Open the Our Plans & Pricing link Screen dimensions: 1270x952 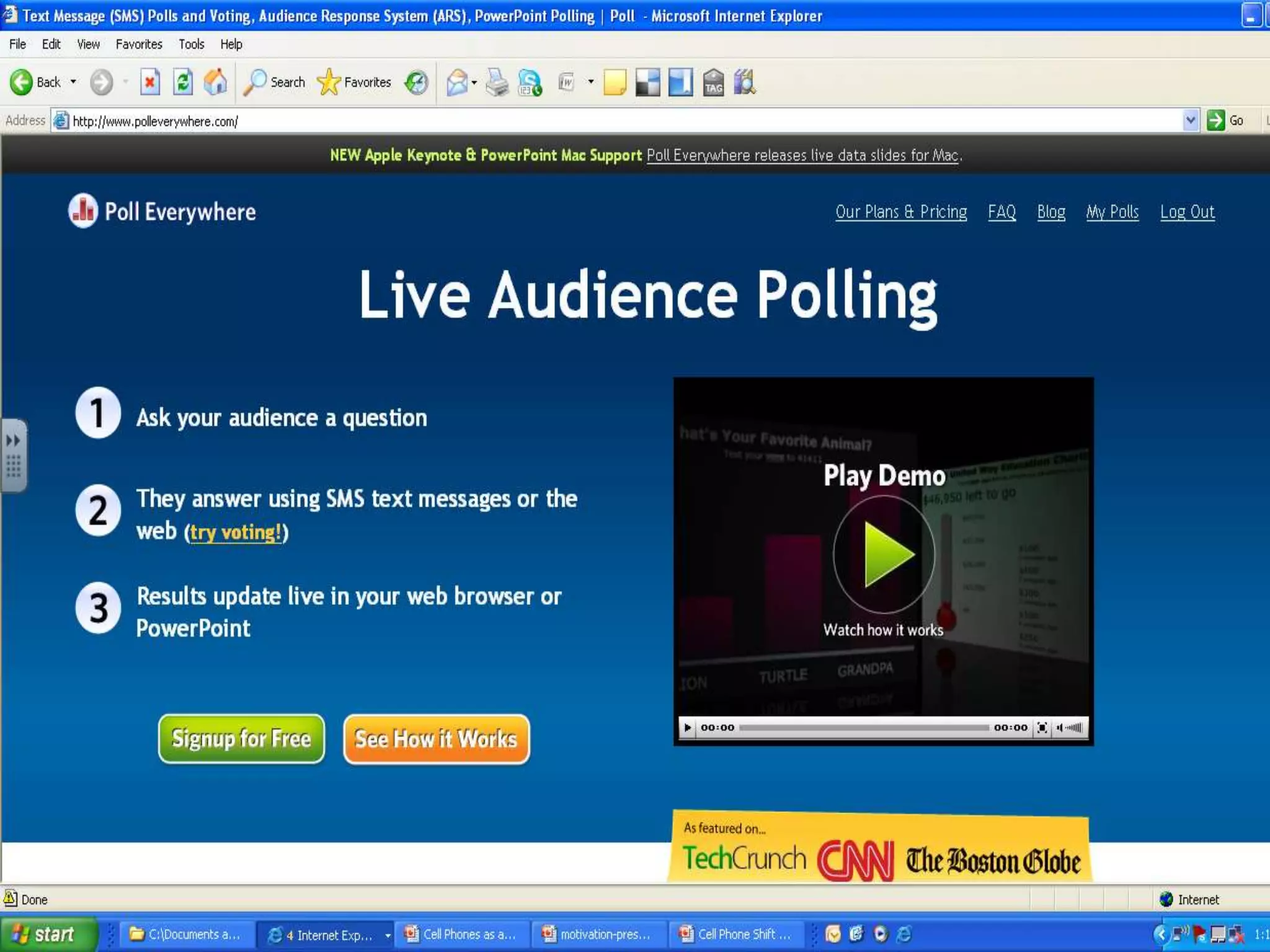click(901, 212)
